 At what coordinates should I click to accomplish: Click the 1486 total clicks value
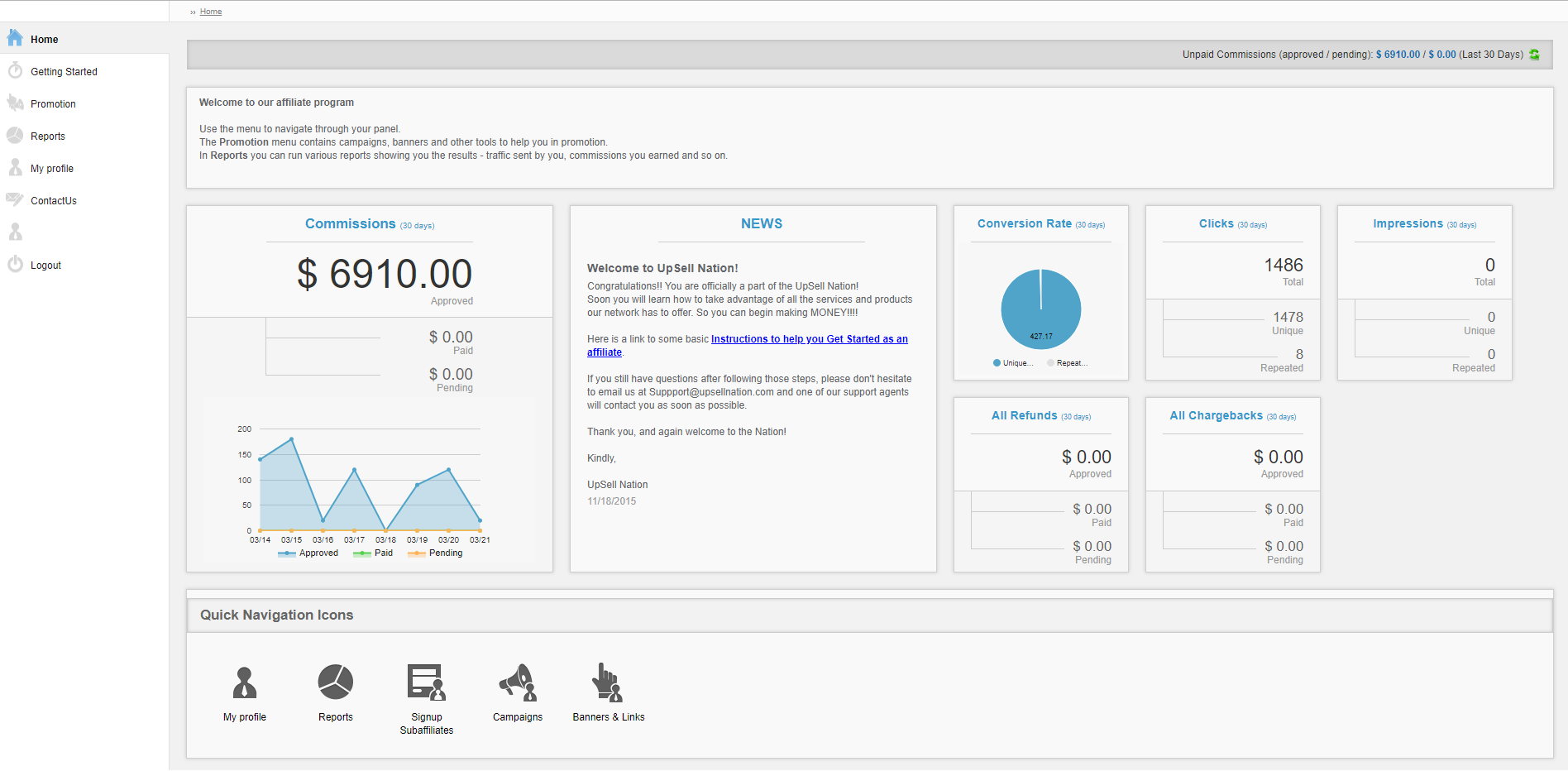(1284, 266)
